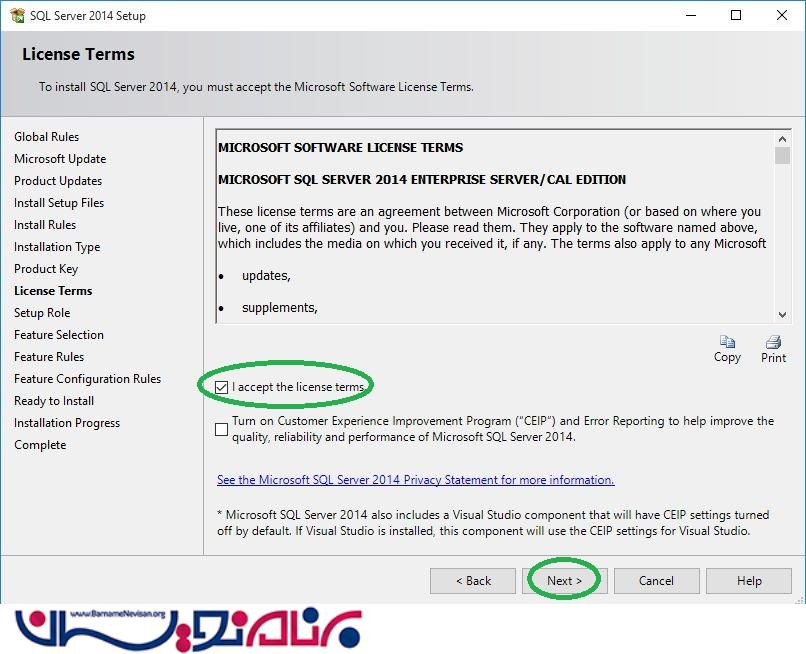Screen dimensions: 806x654
Task: Click the license text scrollbar up arrow
Action: click(782, 139)
